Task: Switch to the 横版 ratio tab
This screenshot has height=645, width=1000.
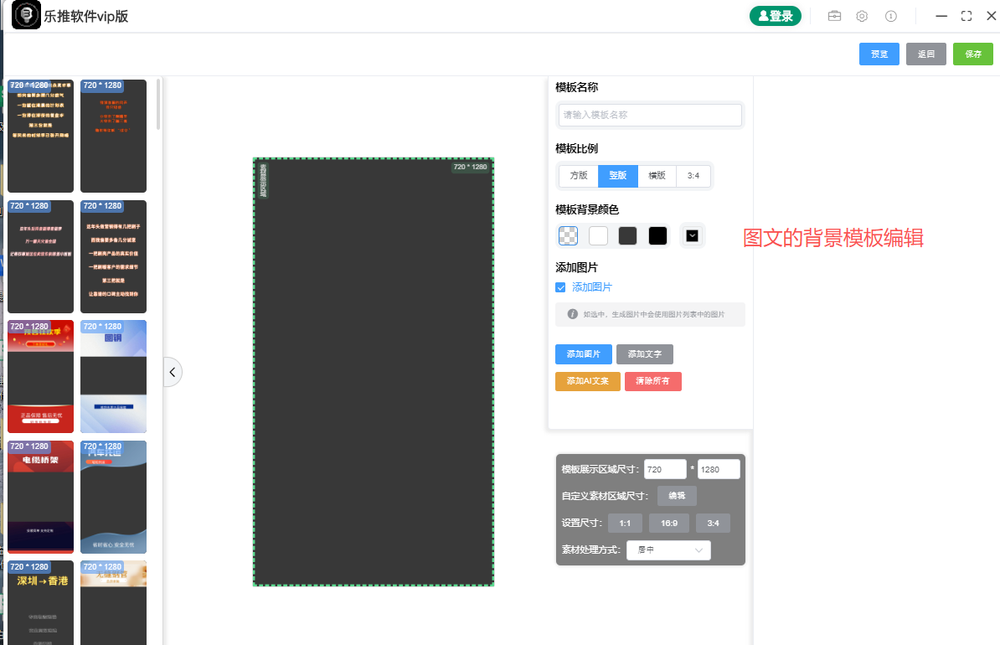Action: 655,175
